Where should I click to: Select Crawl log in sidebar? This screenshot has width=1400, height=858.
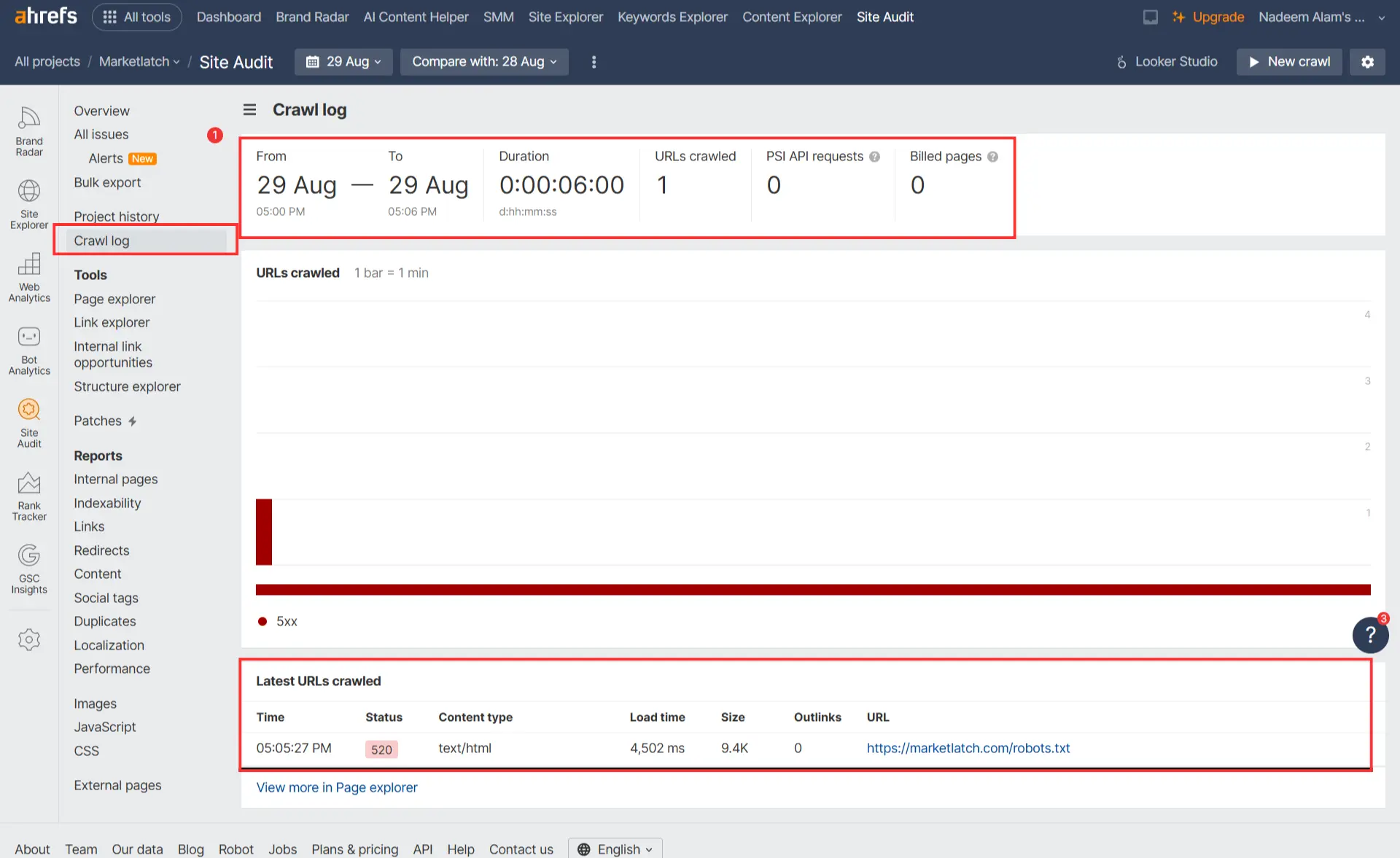point(146,241)
